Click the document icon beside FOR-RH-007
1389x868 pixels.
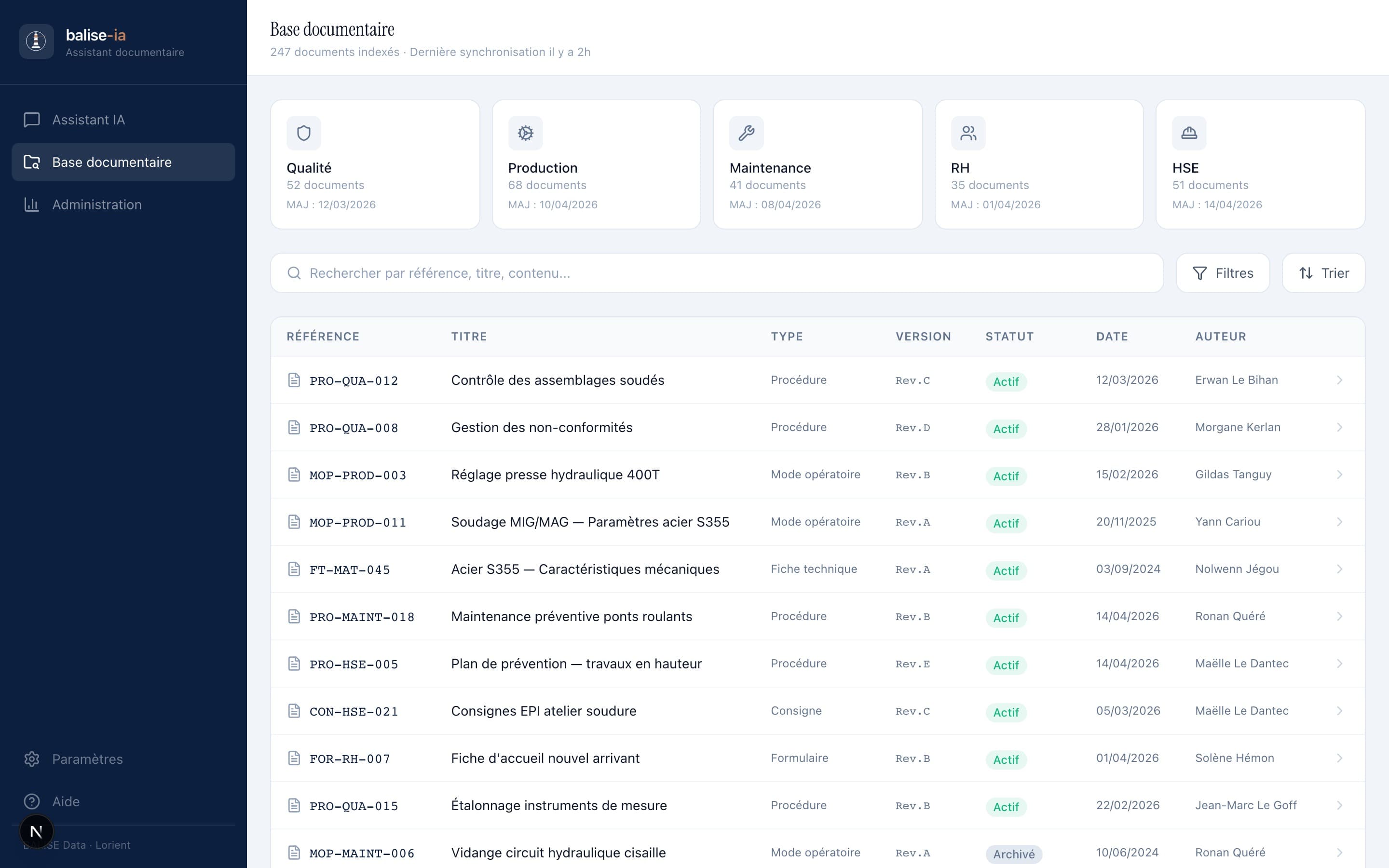(295, 758)
